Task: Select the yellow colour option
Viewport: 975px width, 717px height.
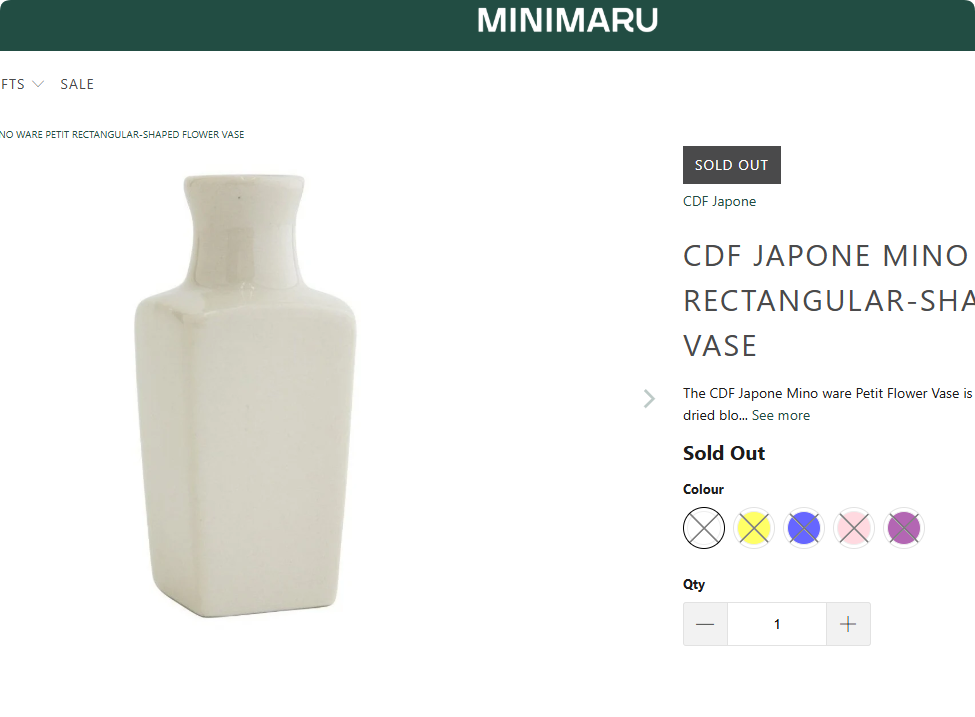Action: (x=754, y=527)
